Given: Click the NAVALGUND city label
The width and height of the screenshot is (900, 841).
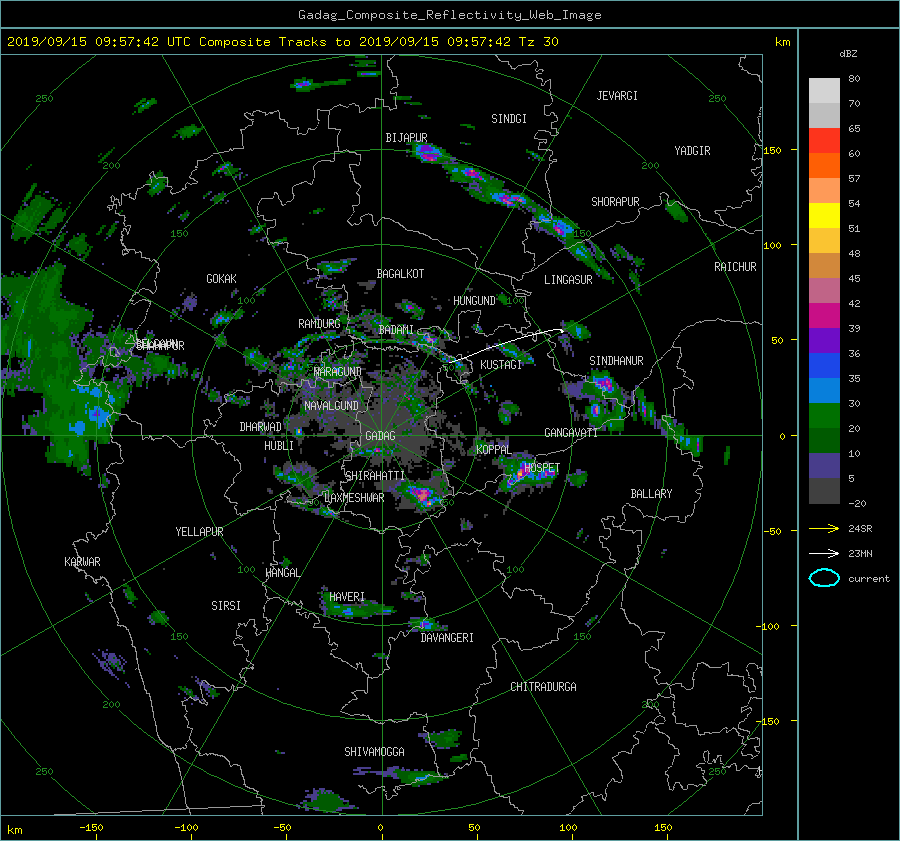Looking at the screenshot, I should pos(331,406).
